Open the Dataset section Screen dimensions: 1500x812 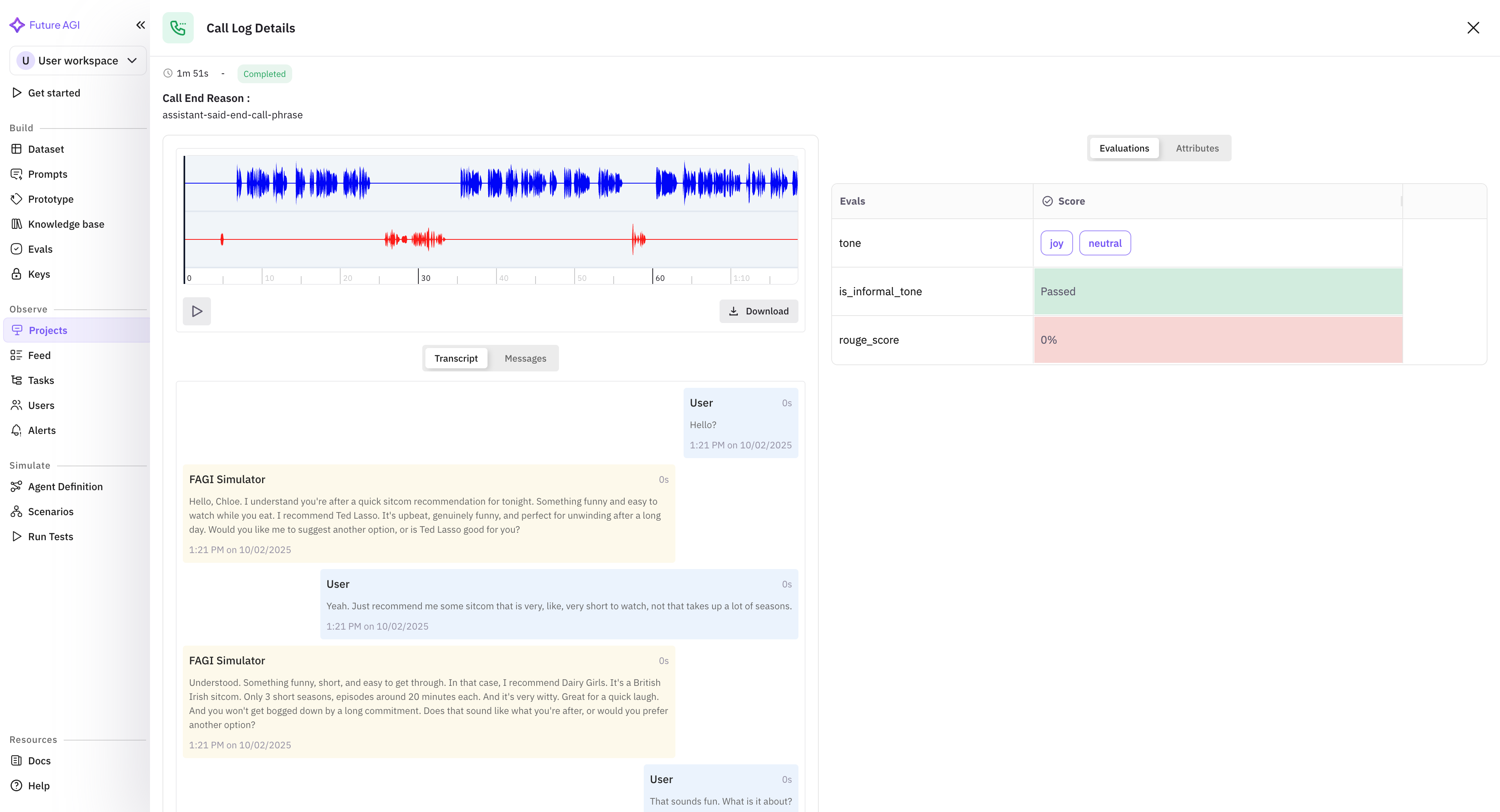45,149
